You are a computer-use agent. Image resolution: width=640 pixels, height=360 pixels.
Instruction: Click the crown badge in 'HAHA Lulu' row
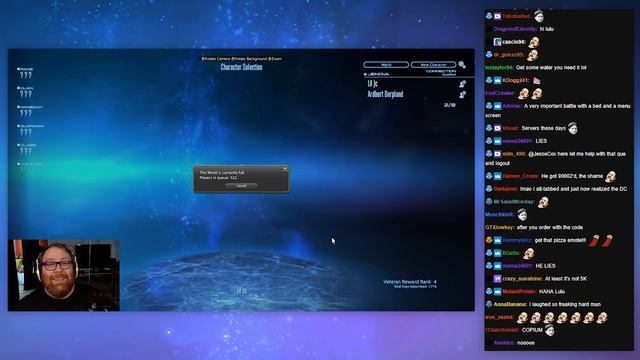pos(497,291)
